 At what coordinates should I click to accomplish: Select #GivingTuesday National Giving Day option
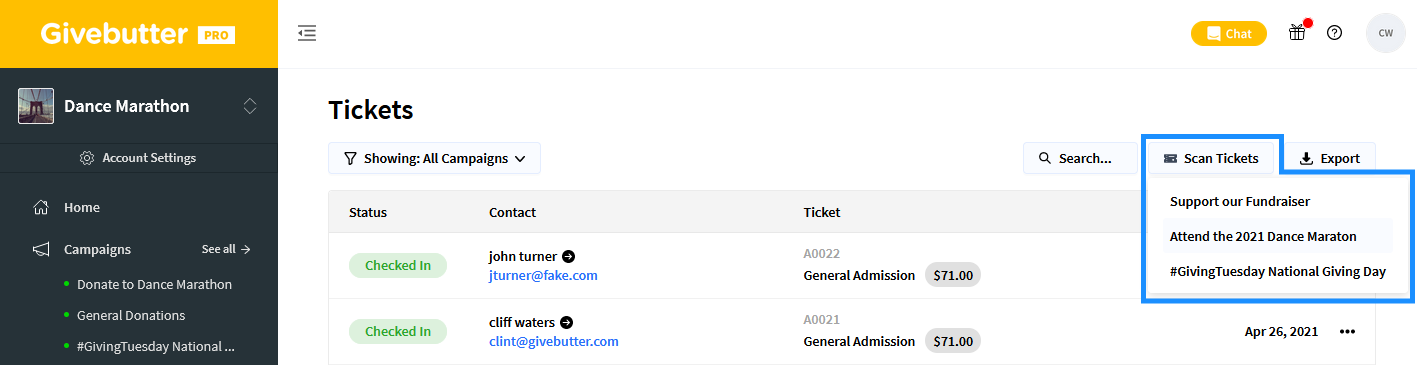click(x=1277, y=271)
